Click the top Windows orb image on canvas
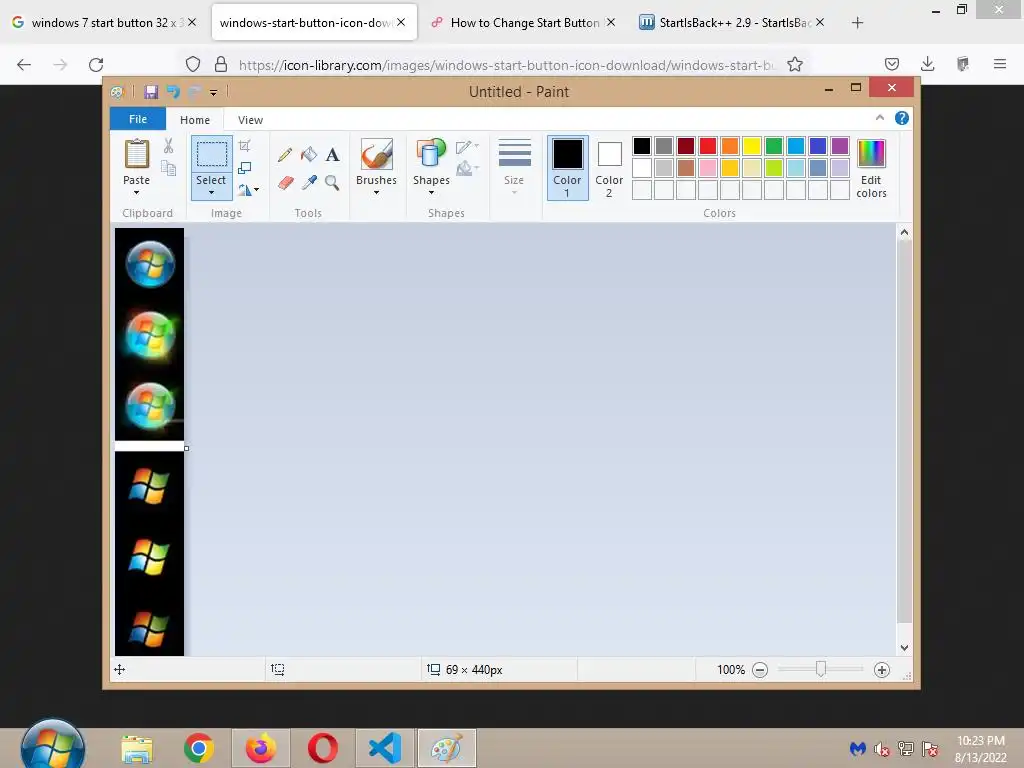Screen dimensions: 1024x768 pos(150,264)
